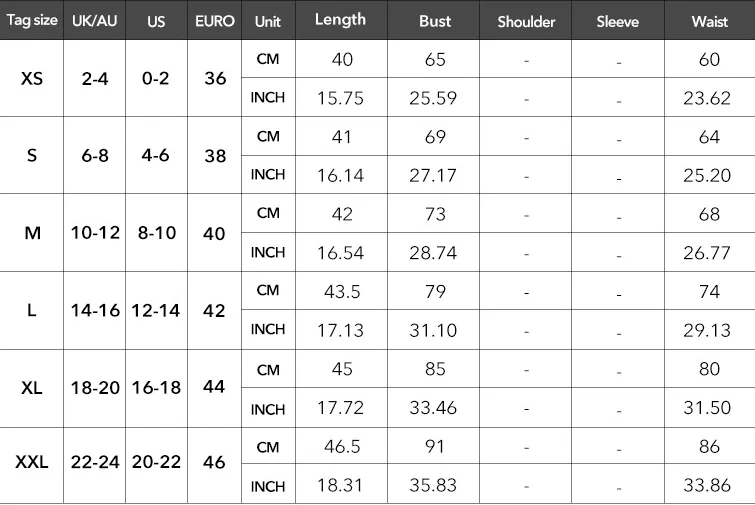Click the Shoulder column header

[526, 21]
